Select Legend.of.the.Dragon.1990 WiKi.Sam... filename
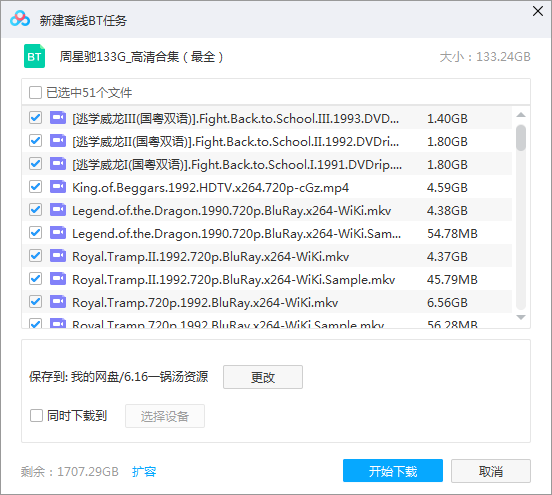 (x=236, y=233)
